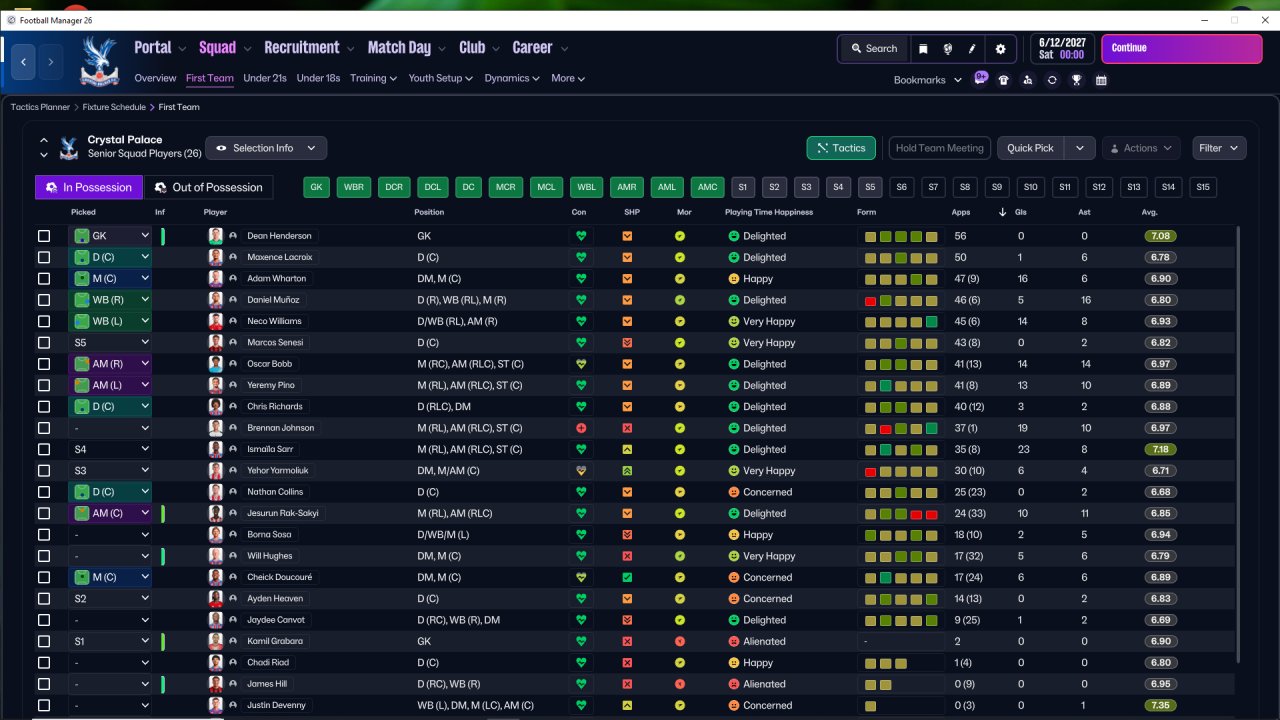Click Kamil Grabara's red morale icon

680,641
